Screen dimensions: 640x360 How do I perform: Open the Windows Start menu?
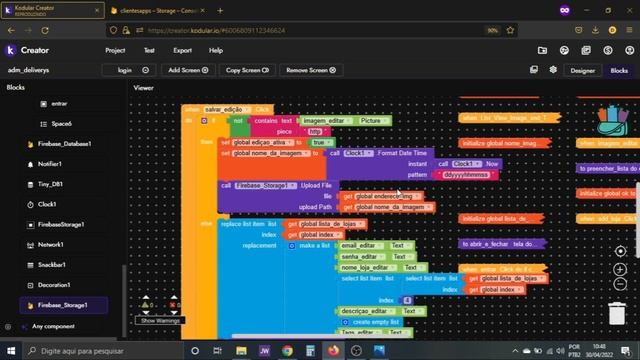[x=11, y=351]
